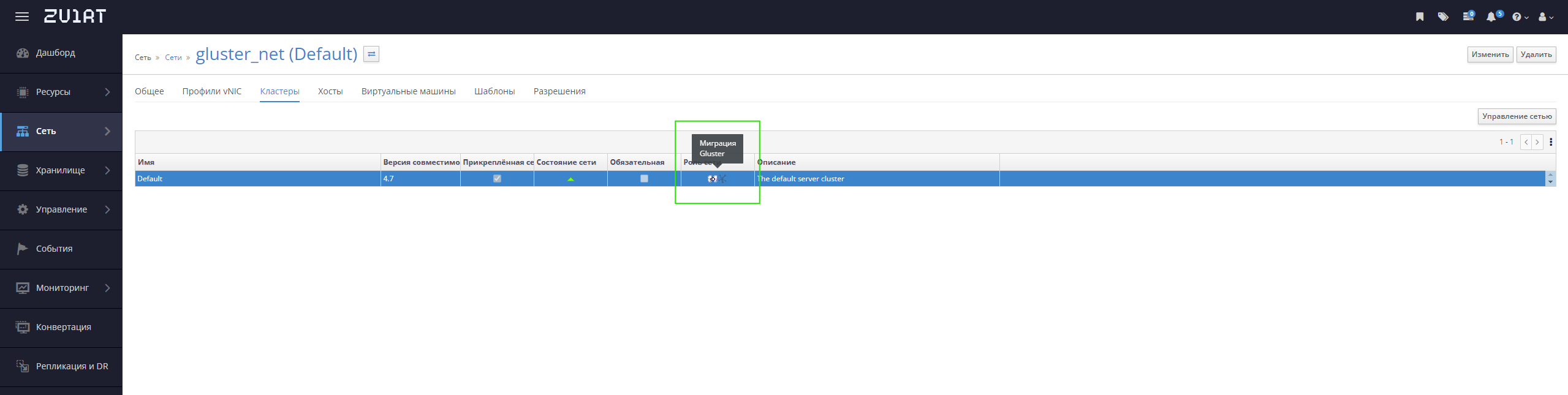
Task: Click the Управление сетью button
Action: [1517, 116]
